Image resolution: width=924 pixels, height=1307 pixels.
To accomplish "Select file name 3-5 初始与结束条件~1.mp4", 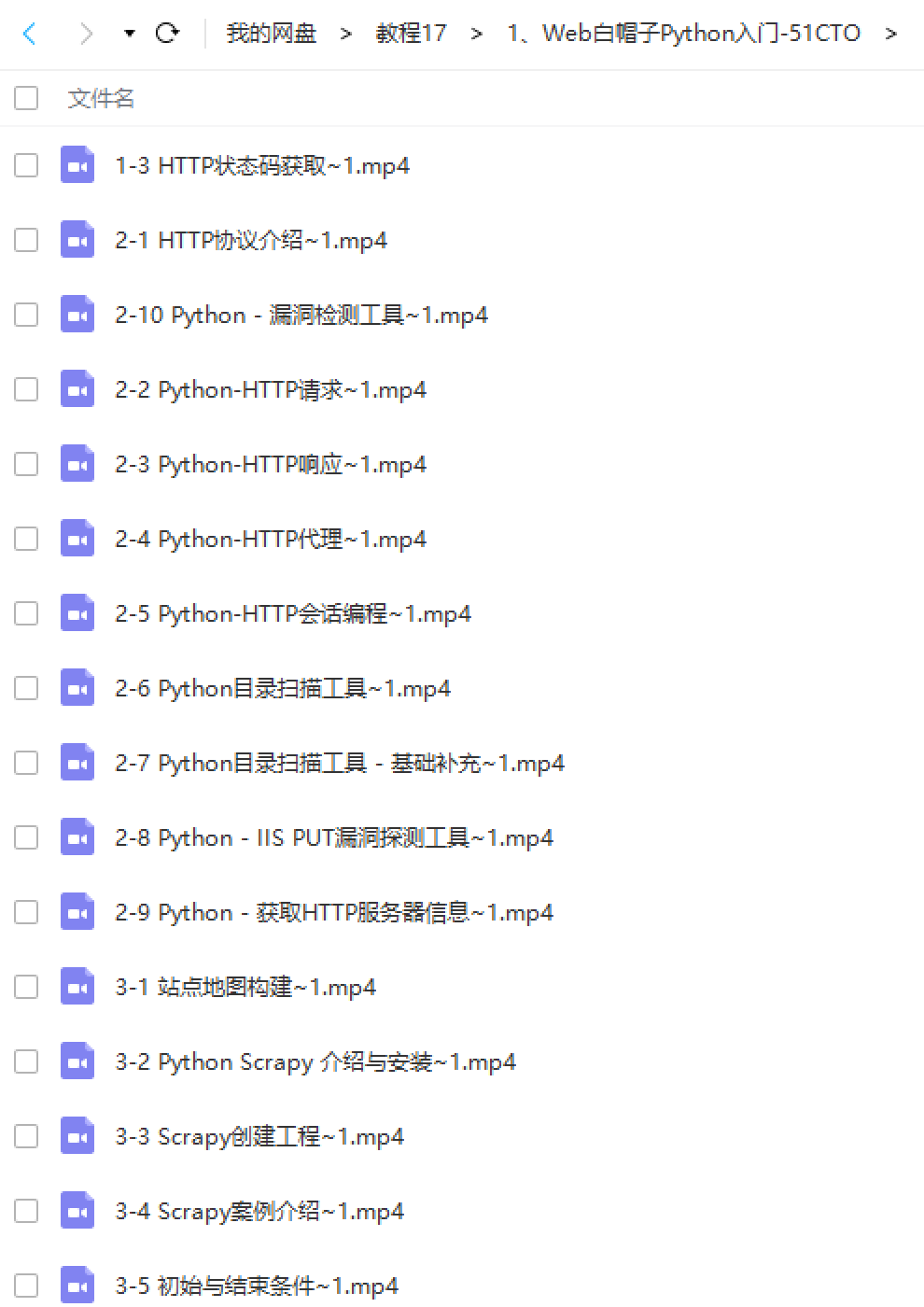I will [x=257, y=1286].
